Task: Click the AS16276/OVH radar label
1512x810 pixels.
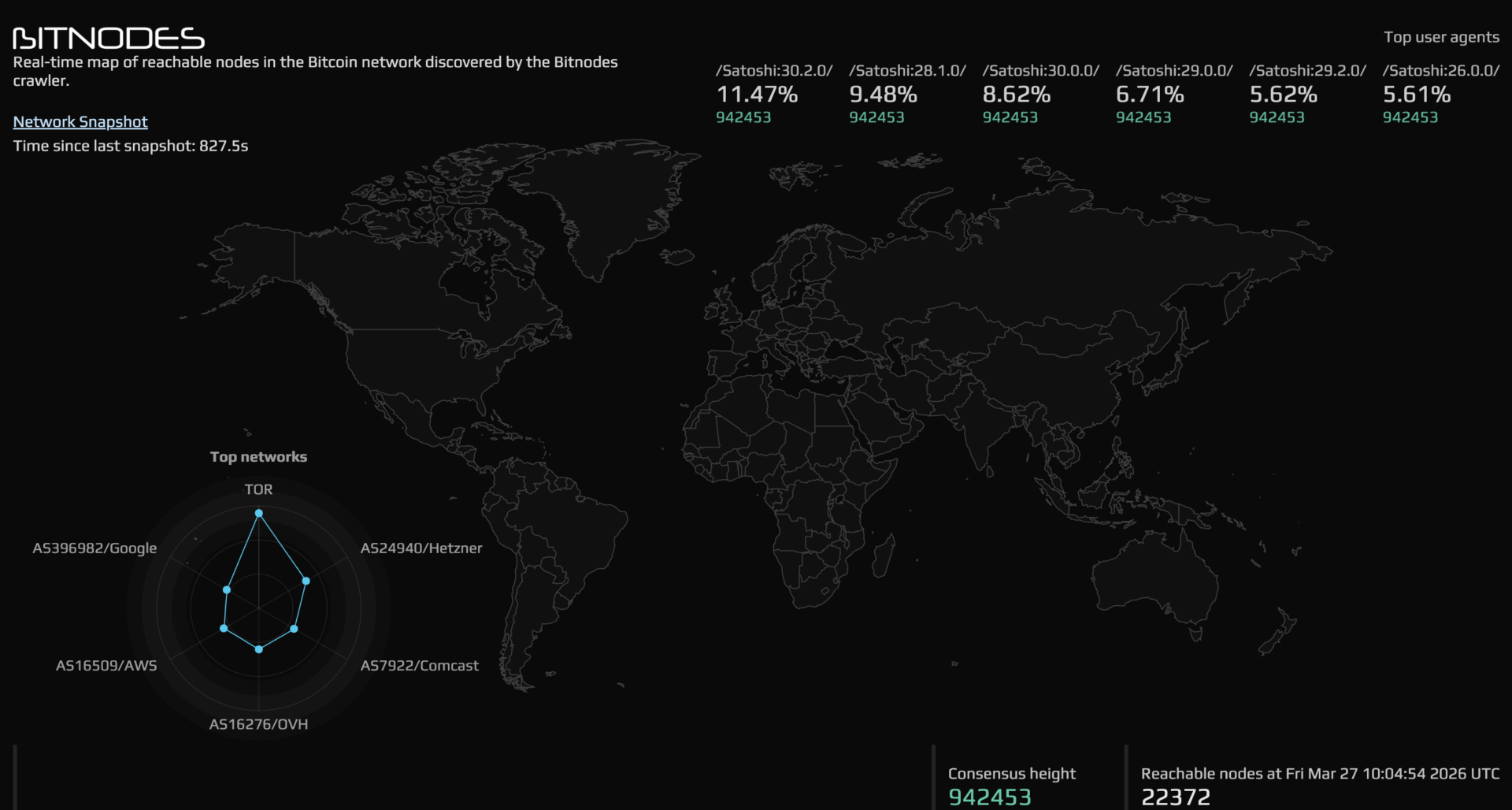Action: pos(258,724)
